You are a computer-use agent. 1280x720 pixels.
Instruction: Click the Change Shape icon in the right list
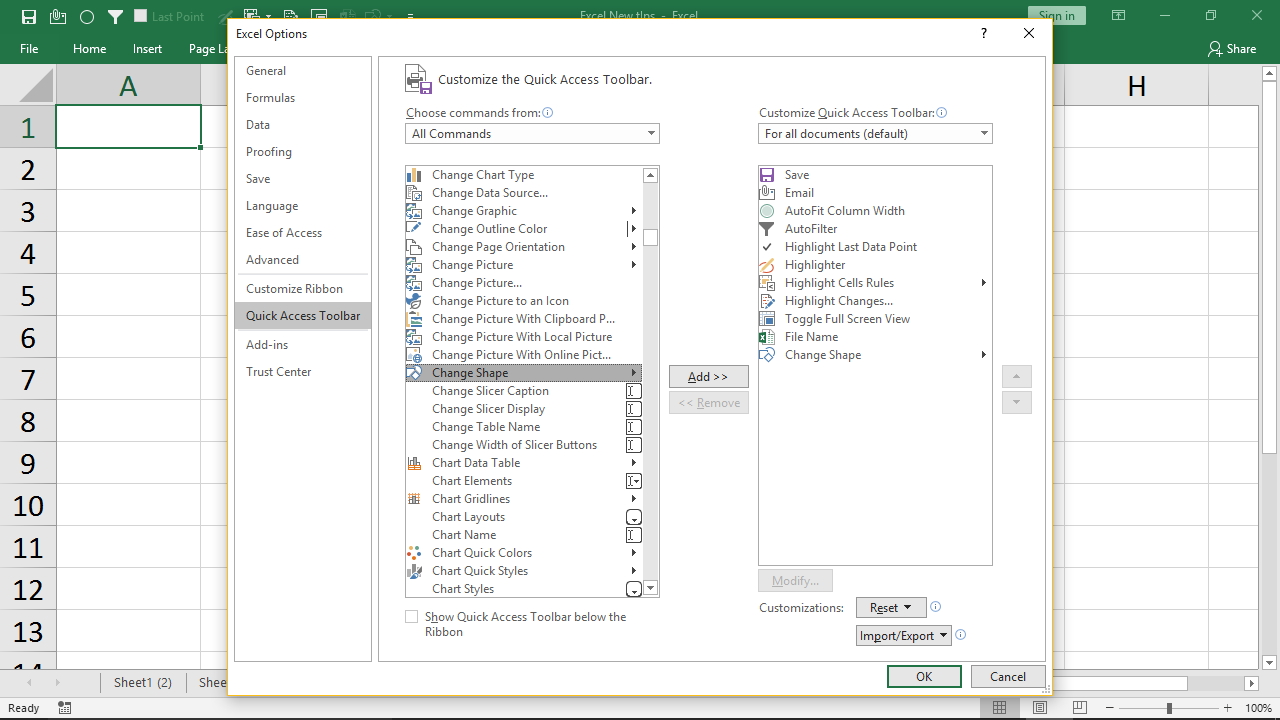[x=767, y=355]
